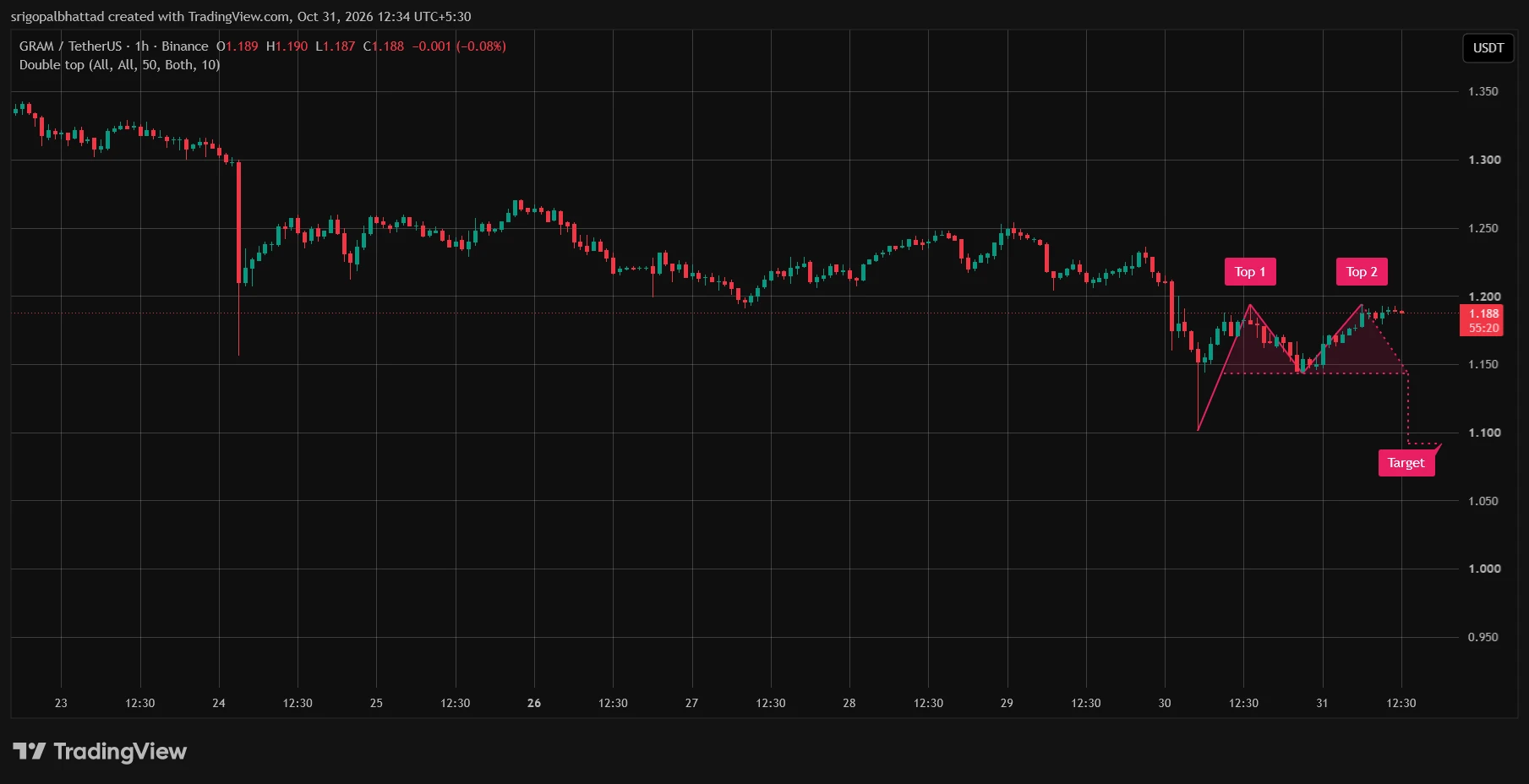Click date label 25 on time axis
The image size is (1529, 784).
click(x=376, y=703)
